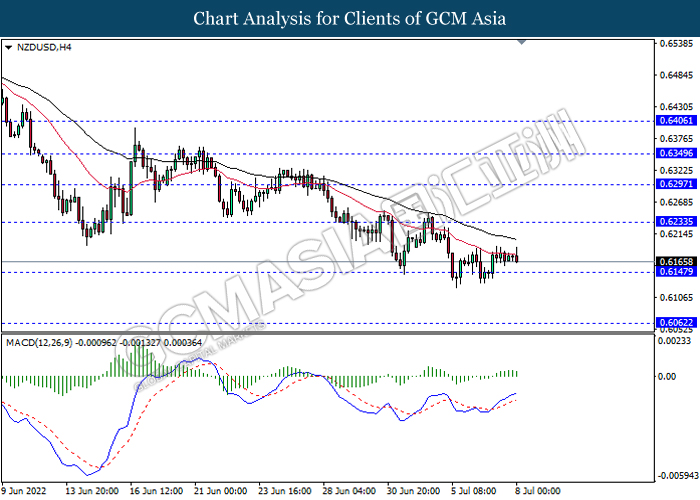Click the MACD value -0.000962
700x500 pixels.
pyautogui.click(x=96, y=342)
